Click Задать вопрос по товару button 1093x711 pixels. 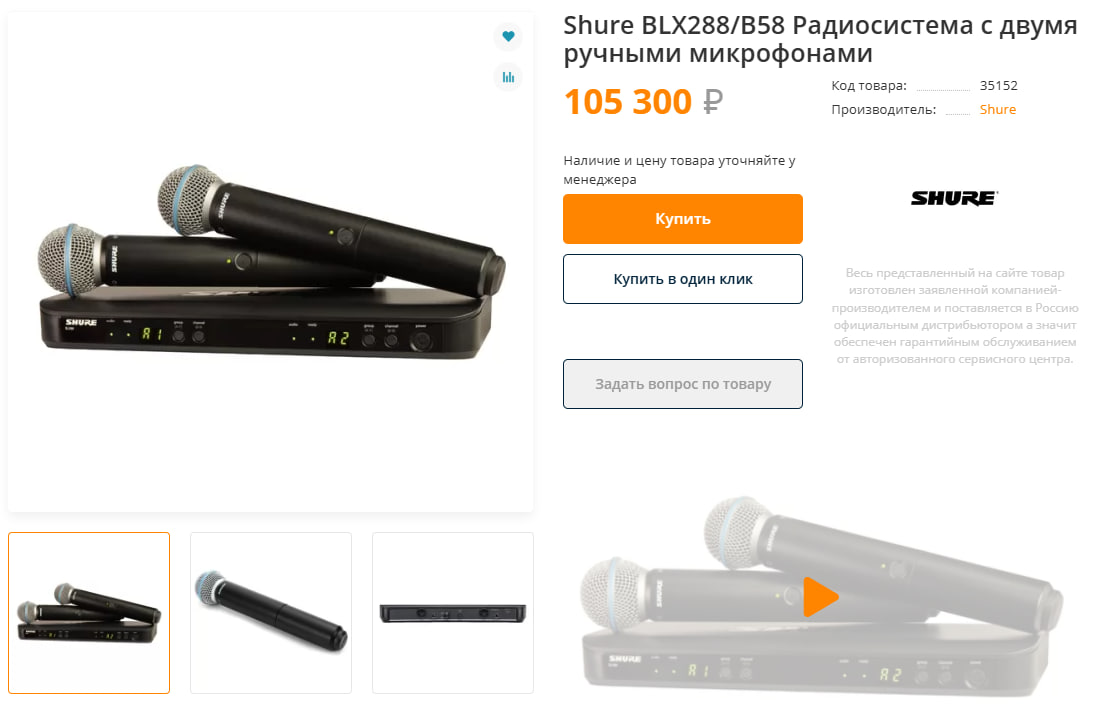click(683, 384)
